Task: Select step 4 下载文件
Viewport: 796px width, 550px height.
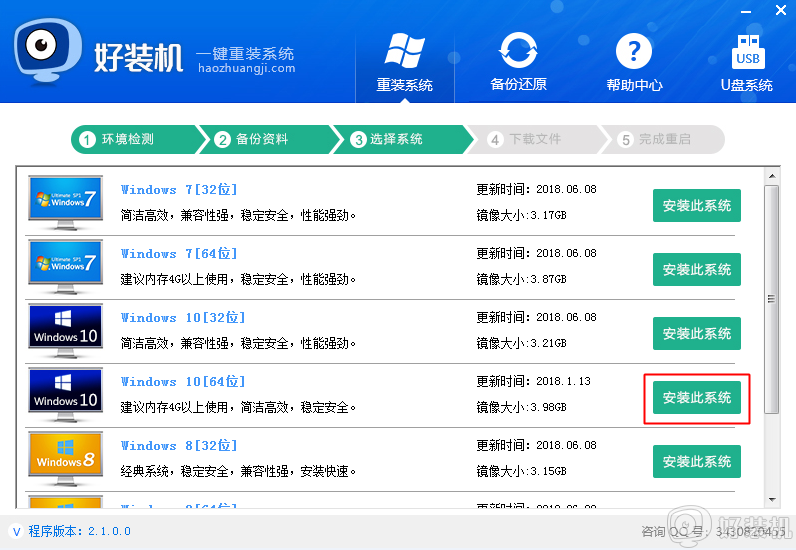Action: [535, 139]
